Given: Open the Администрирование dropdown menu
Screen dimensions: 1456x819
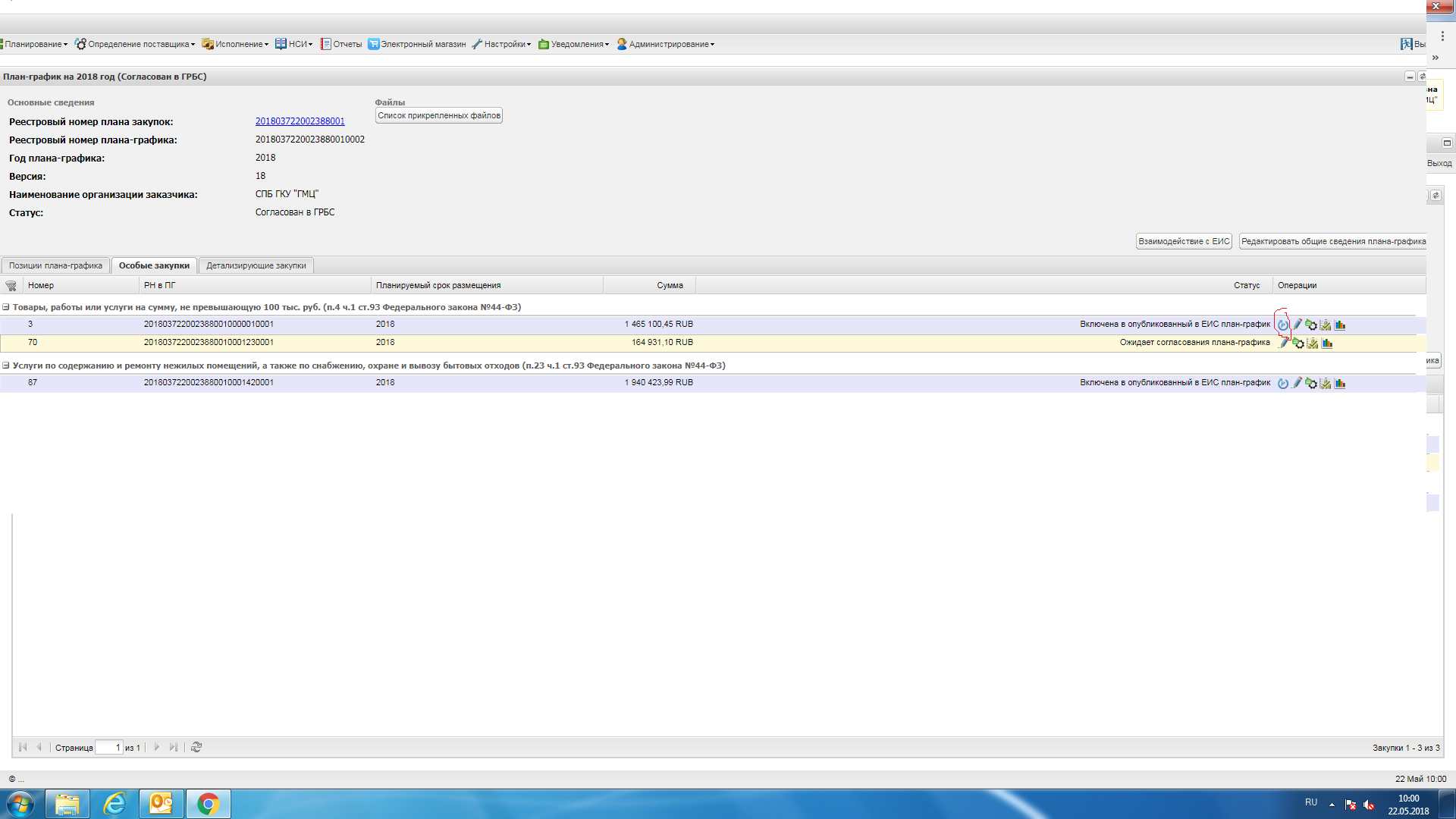Looking at the screenshot, I should click(666, 44).
